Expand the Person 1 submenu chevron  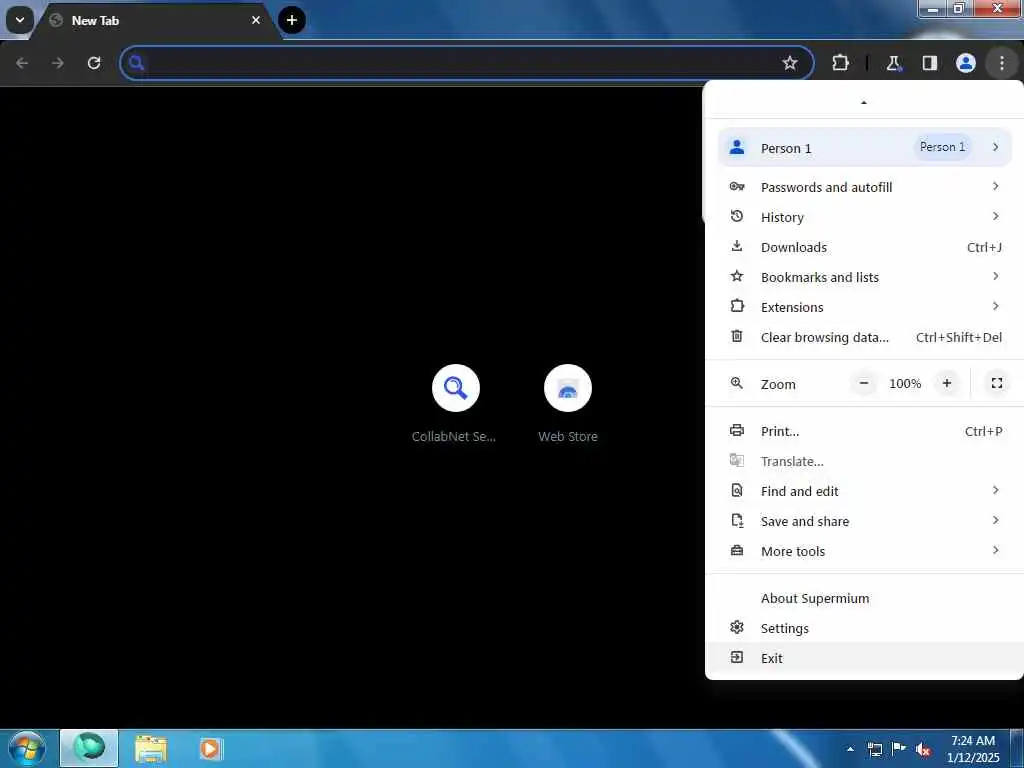click(995, 147)
